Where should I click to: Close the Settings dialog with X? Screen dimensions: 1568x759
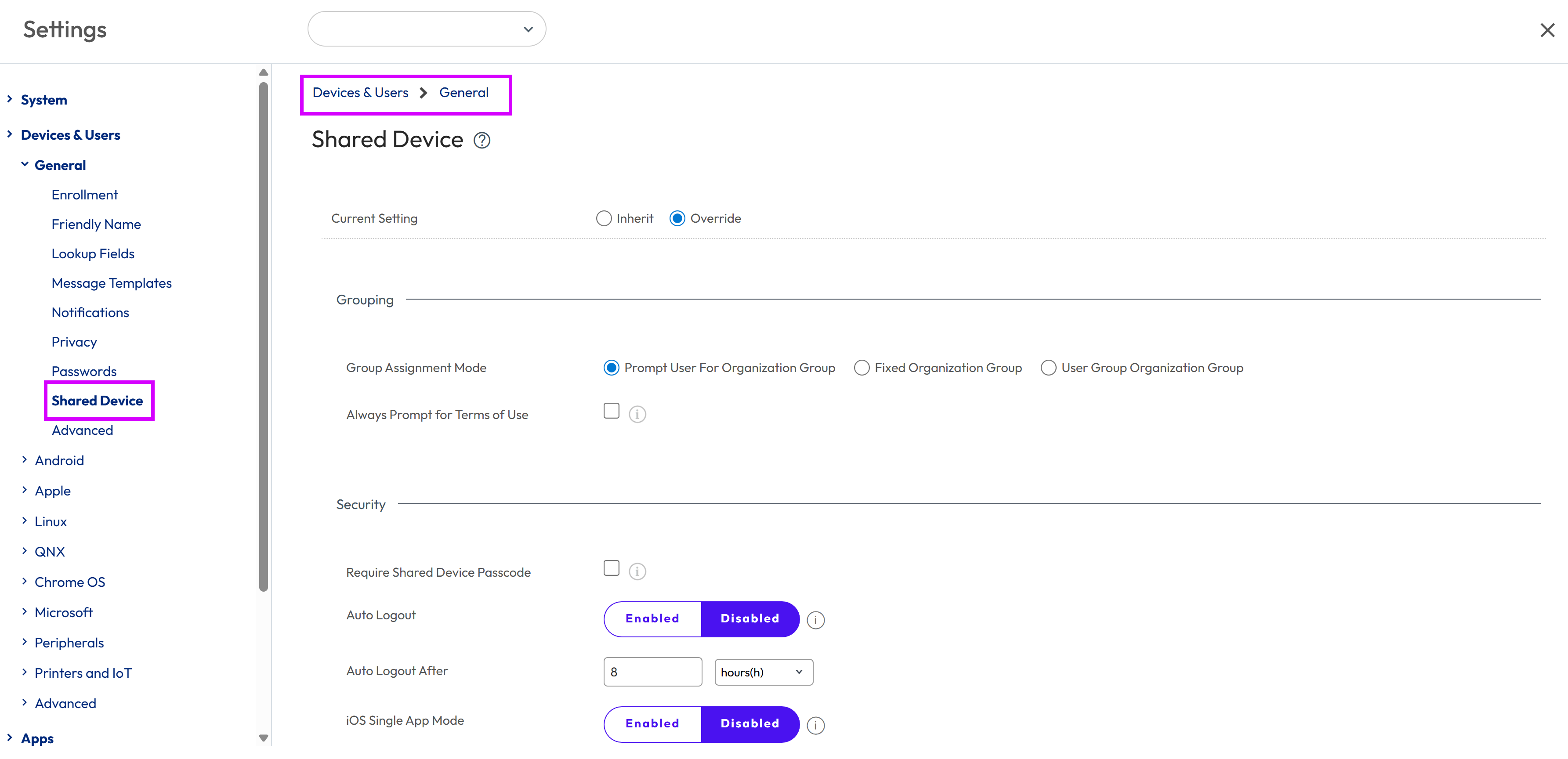[x=1547, y=30]
